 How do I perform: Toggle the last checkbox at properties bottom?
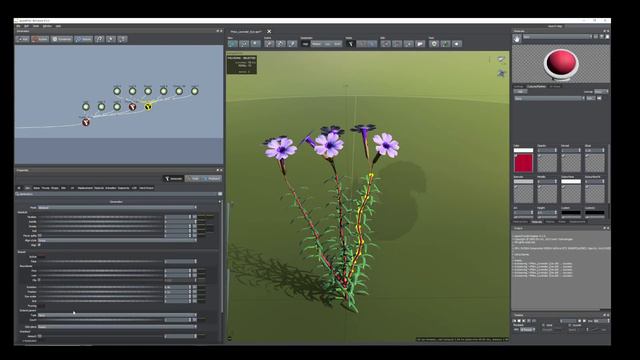click(x=40, y=336)
